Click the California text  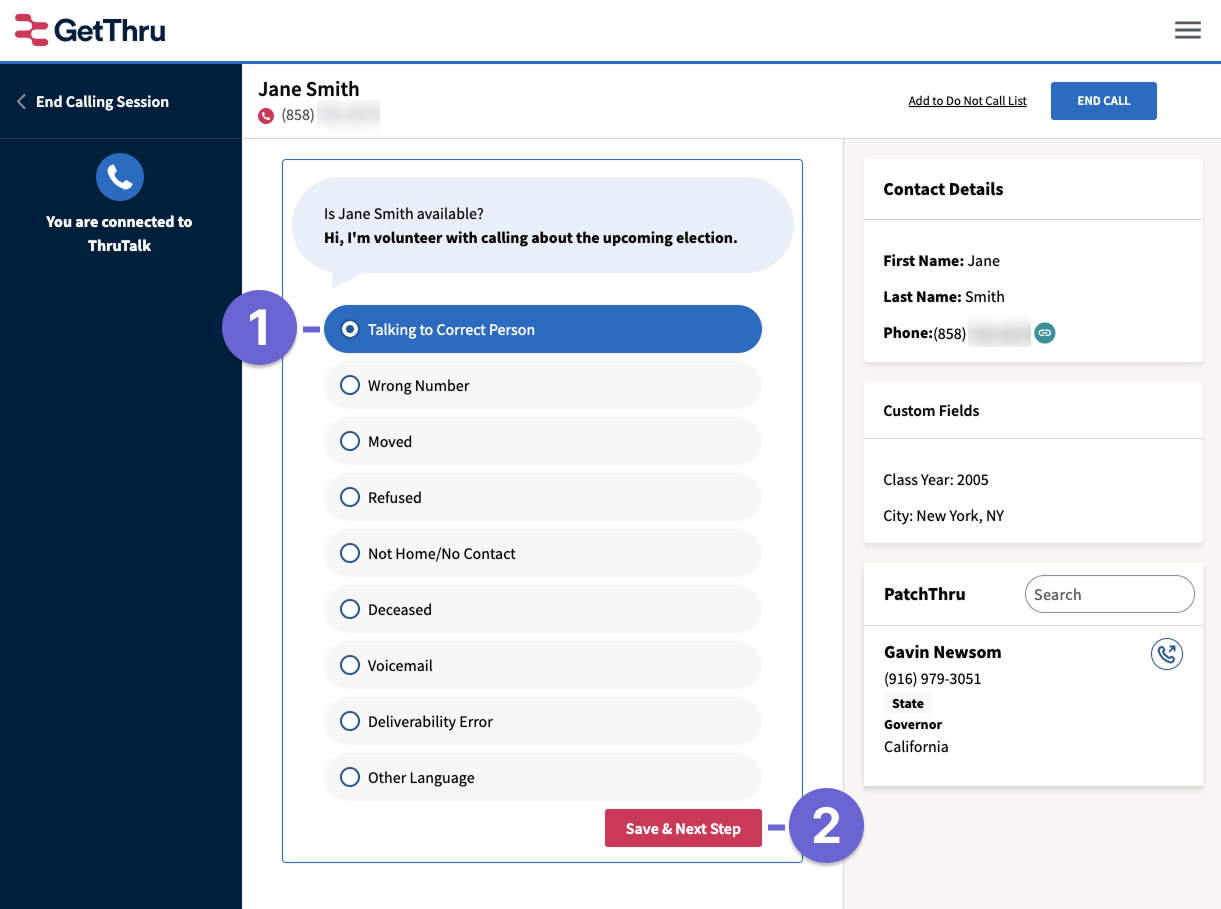[x=916, y=747]
